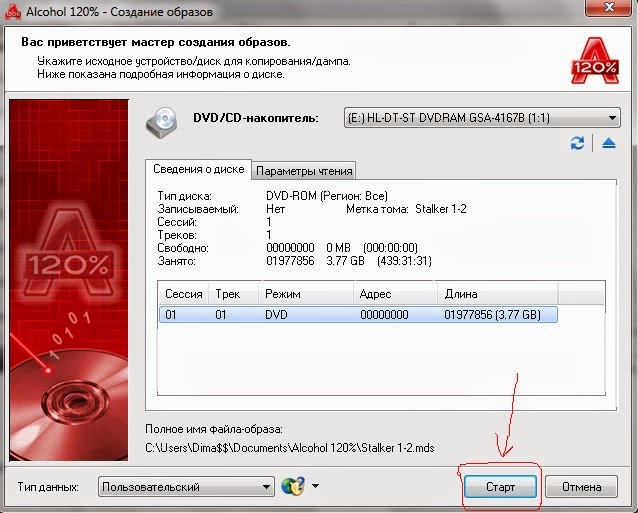Click the Старт button
638x513 pixels.
point(500,487)
